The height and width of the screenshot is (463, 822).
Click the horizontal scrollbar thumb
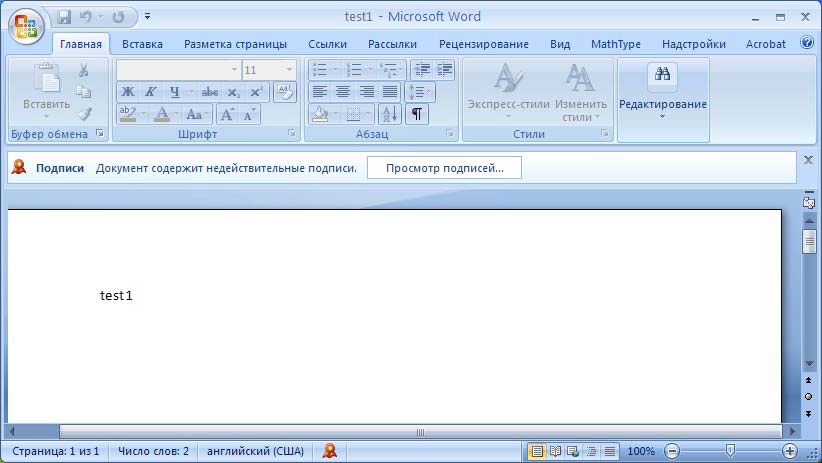point(420,432)
